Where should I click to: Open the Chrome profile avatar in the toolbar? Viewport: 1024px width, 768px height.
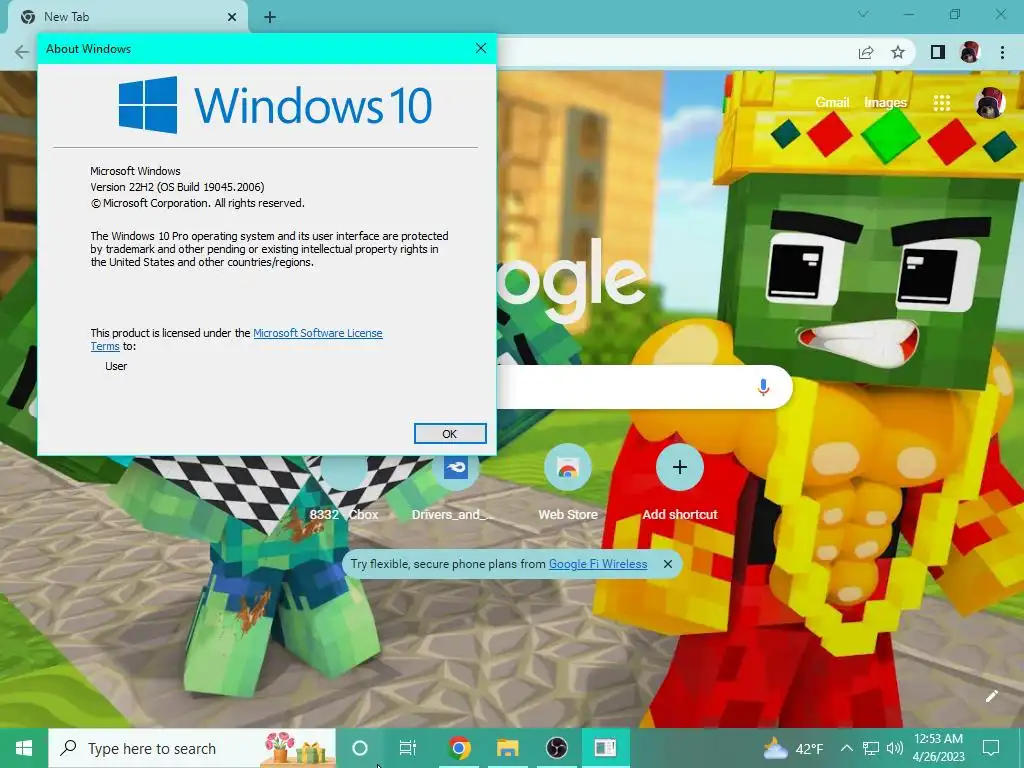970,52
